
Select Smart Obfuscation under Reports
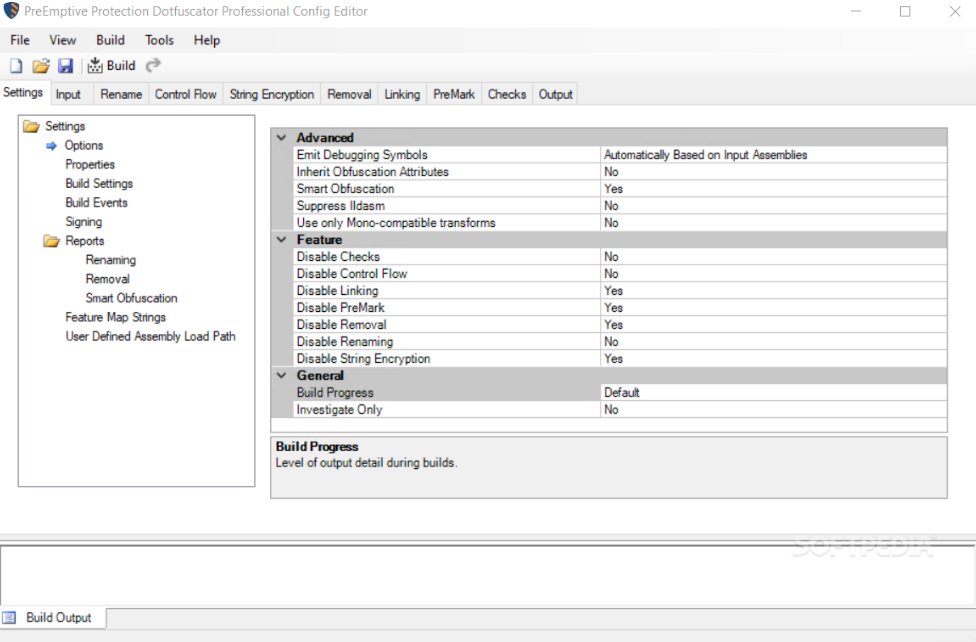click(131, 297)
